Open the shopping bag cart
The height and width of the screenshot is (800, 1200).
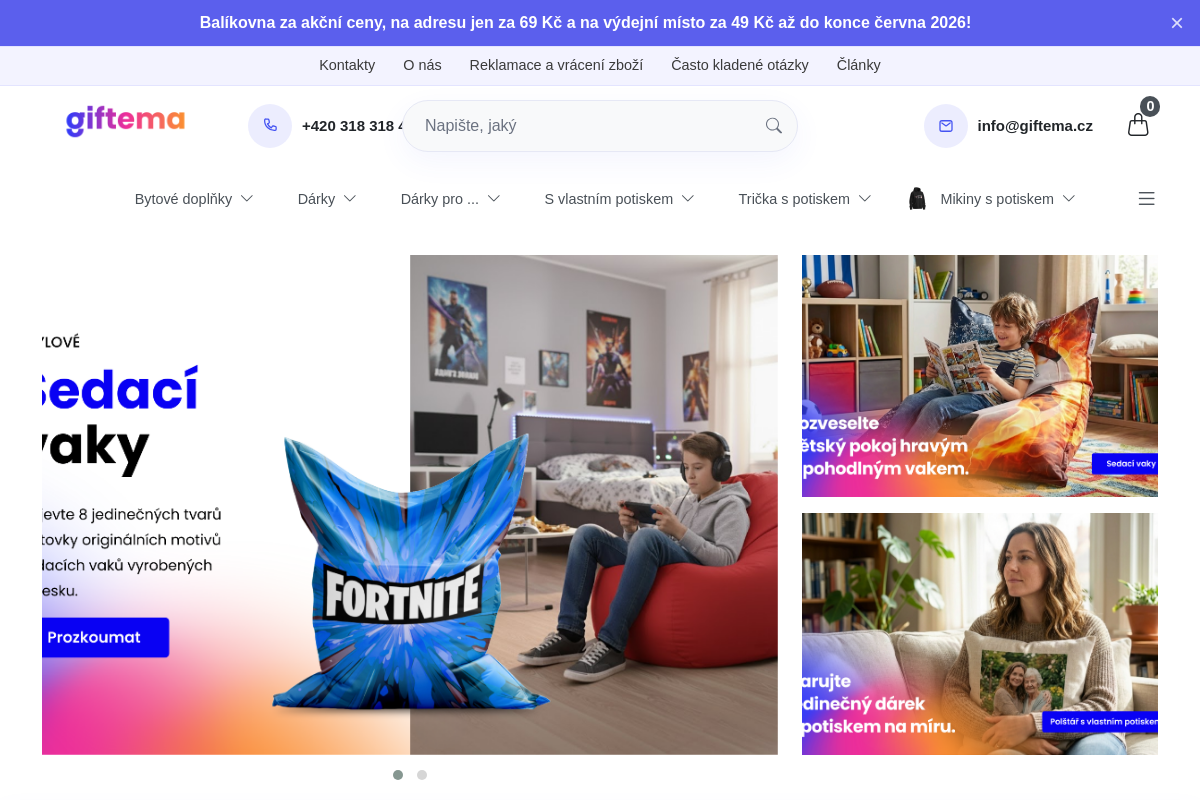pyautogui.click(x=1138, y=125)
